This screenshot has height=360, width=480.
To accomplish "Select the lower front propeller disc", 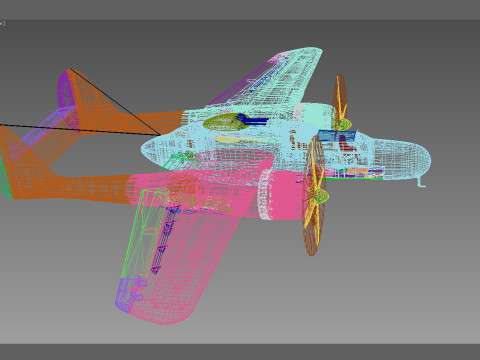I will (313, 196).
